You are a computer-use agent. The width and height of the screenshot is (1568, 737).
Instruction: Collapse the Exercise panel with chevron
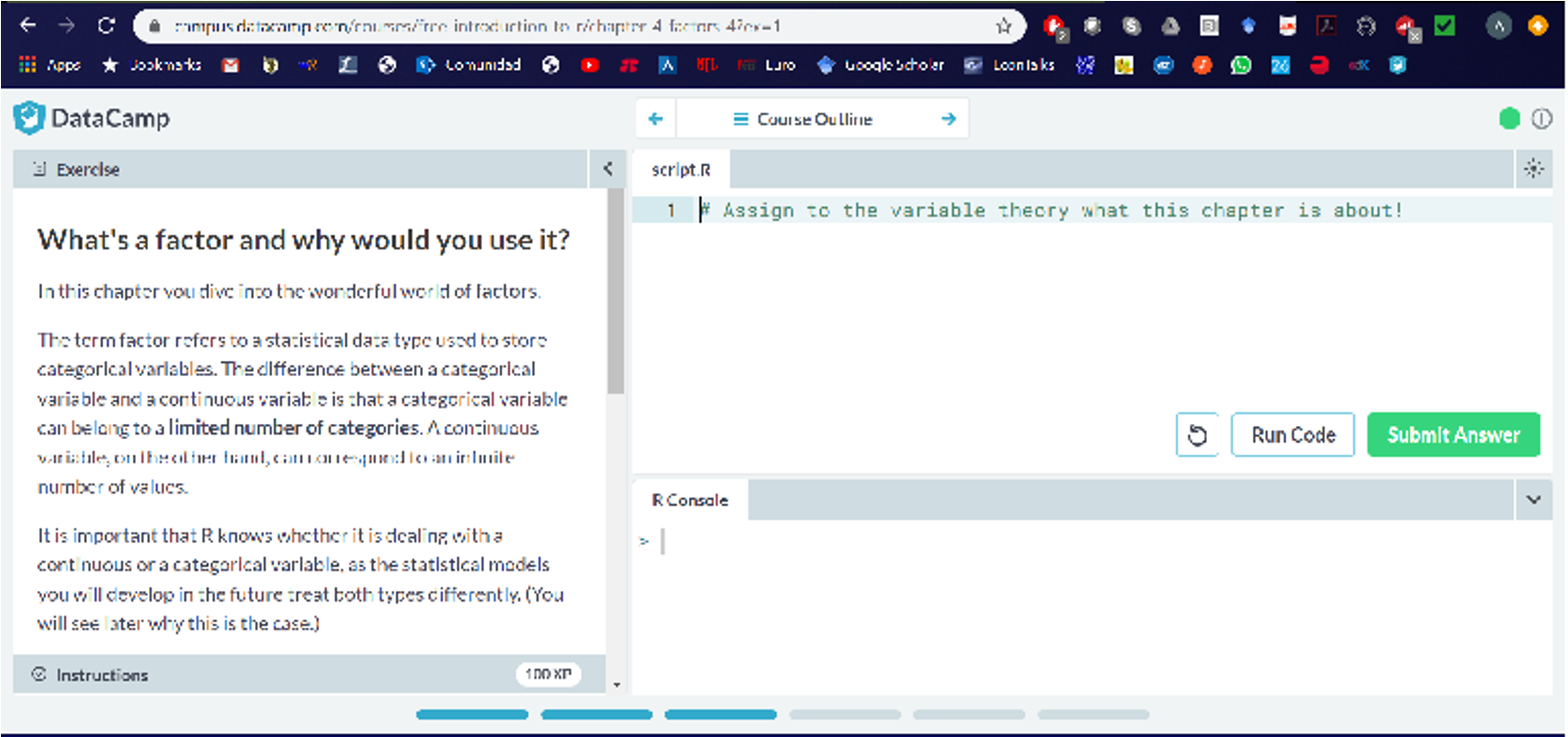[x=607, y=169]
